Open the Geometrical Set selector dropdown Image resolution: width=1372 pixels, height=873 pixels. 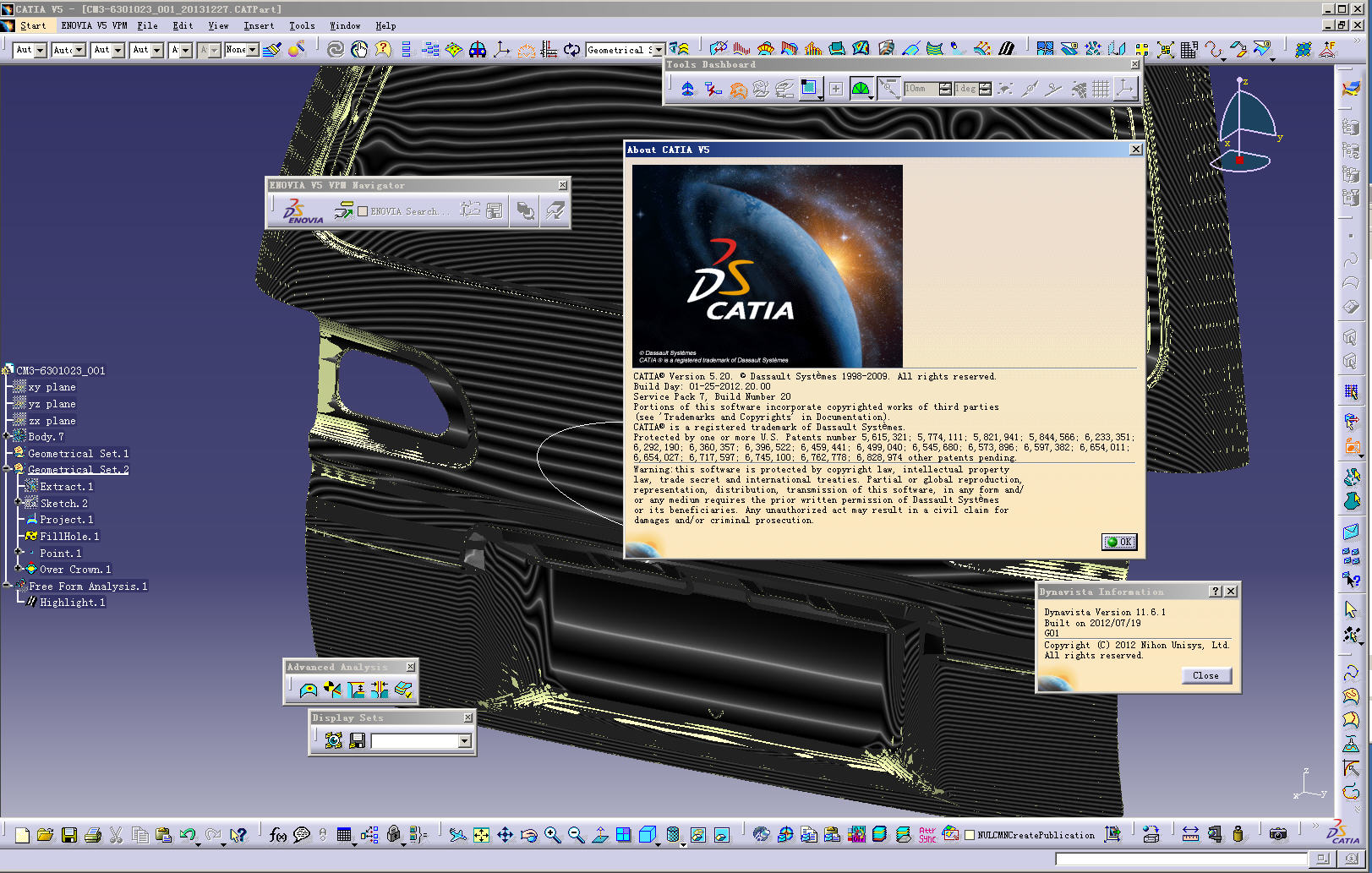coord(659,51)
